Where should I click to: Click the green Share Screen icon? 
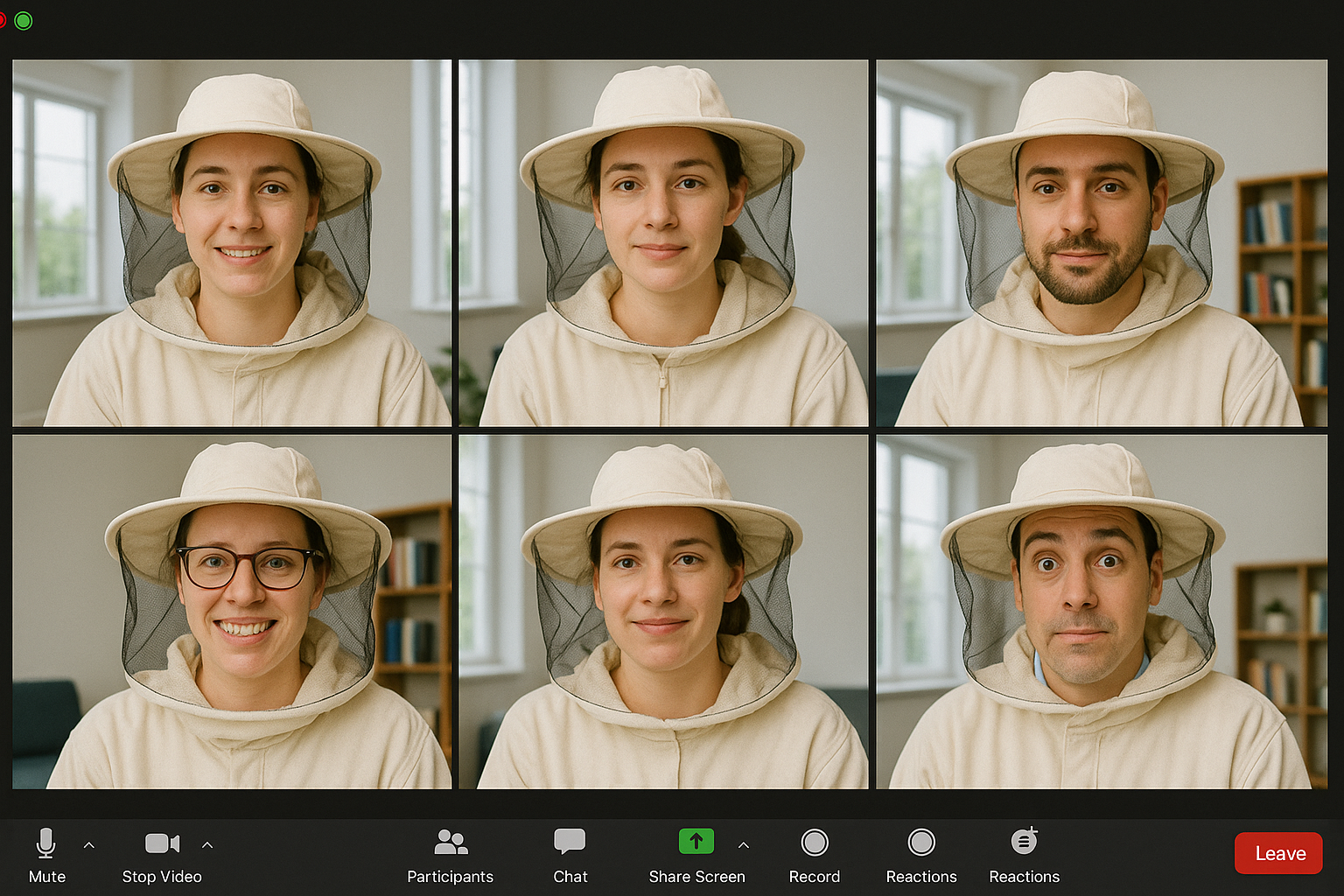696,842
